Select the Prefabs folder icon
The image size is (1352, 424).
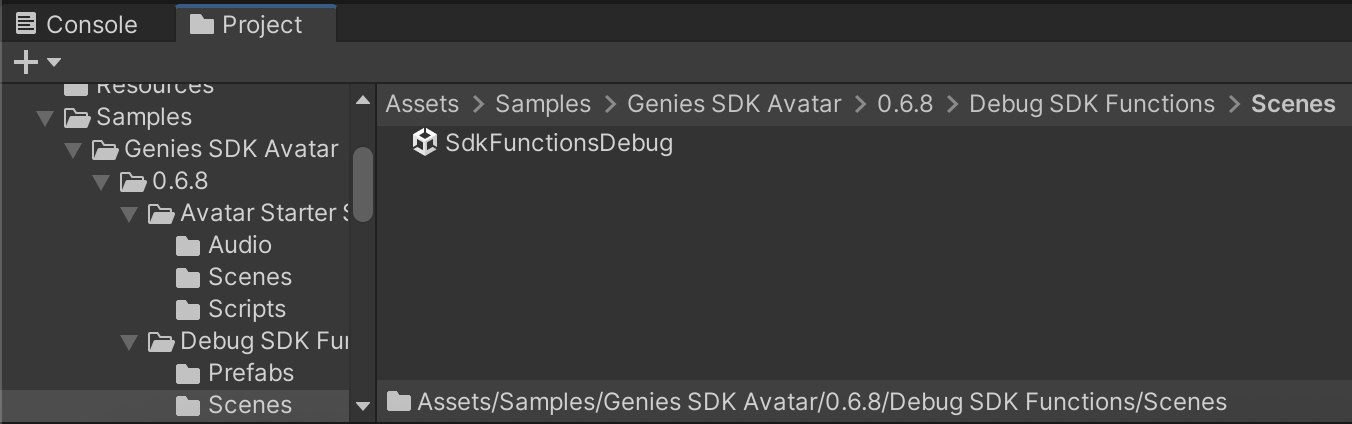coord(188,373)
